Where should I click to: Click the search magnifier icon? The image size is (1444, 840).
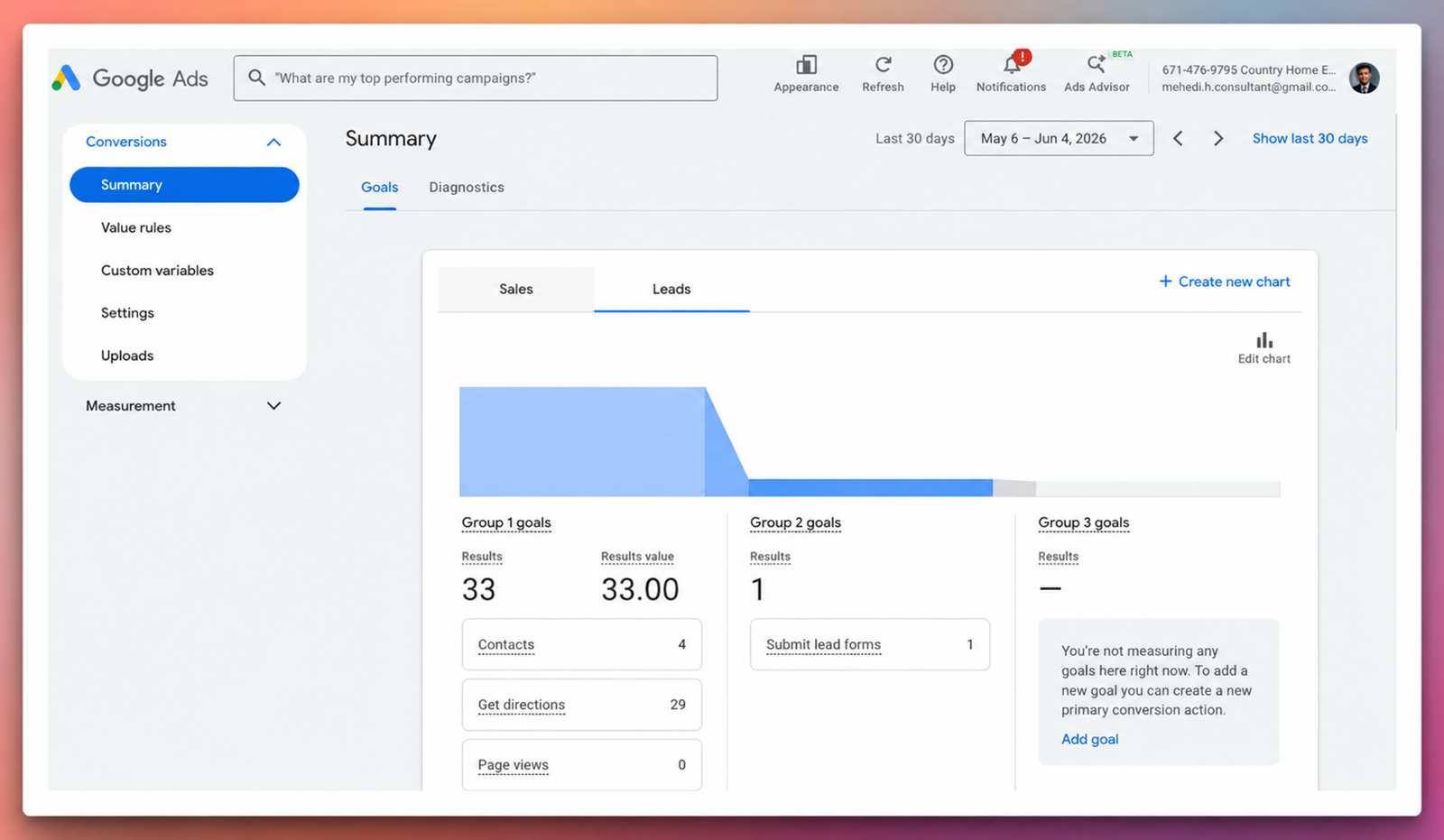(x=257, y=78)
